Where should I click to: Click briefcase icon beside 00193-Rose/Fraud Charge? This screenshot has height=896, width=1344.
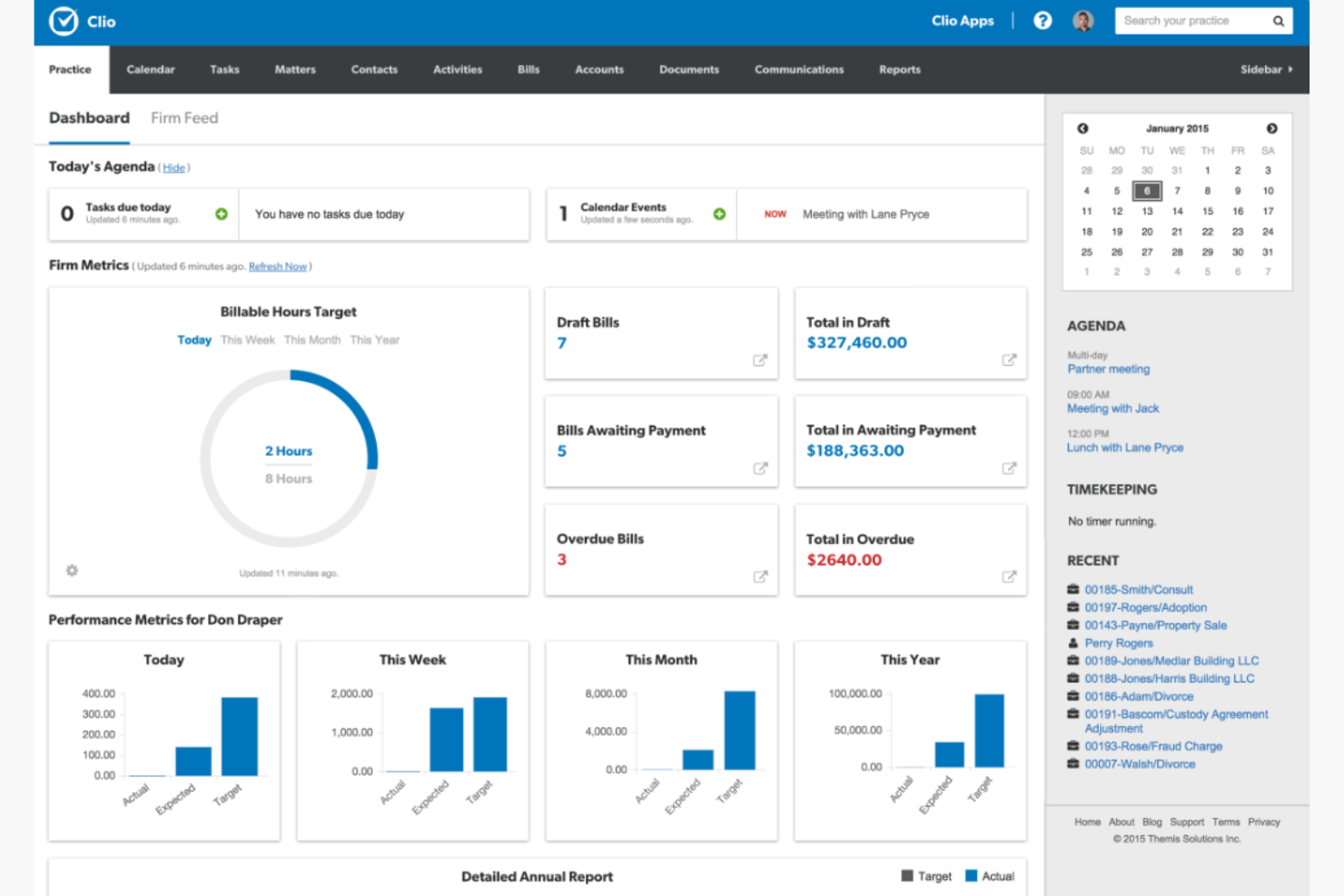pyautogui.click(x=1072, y=745)
